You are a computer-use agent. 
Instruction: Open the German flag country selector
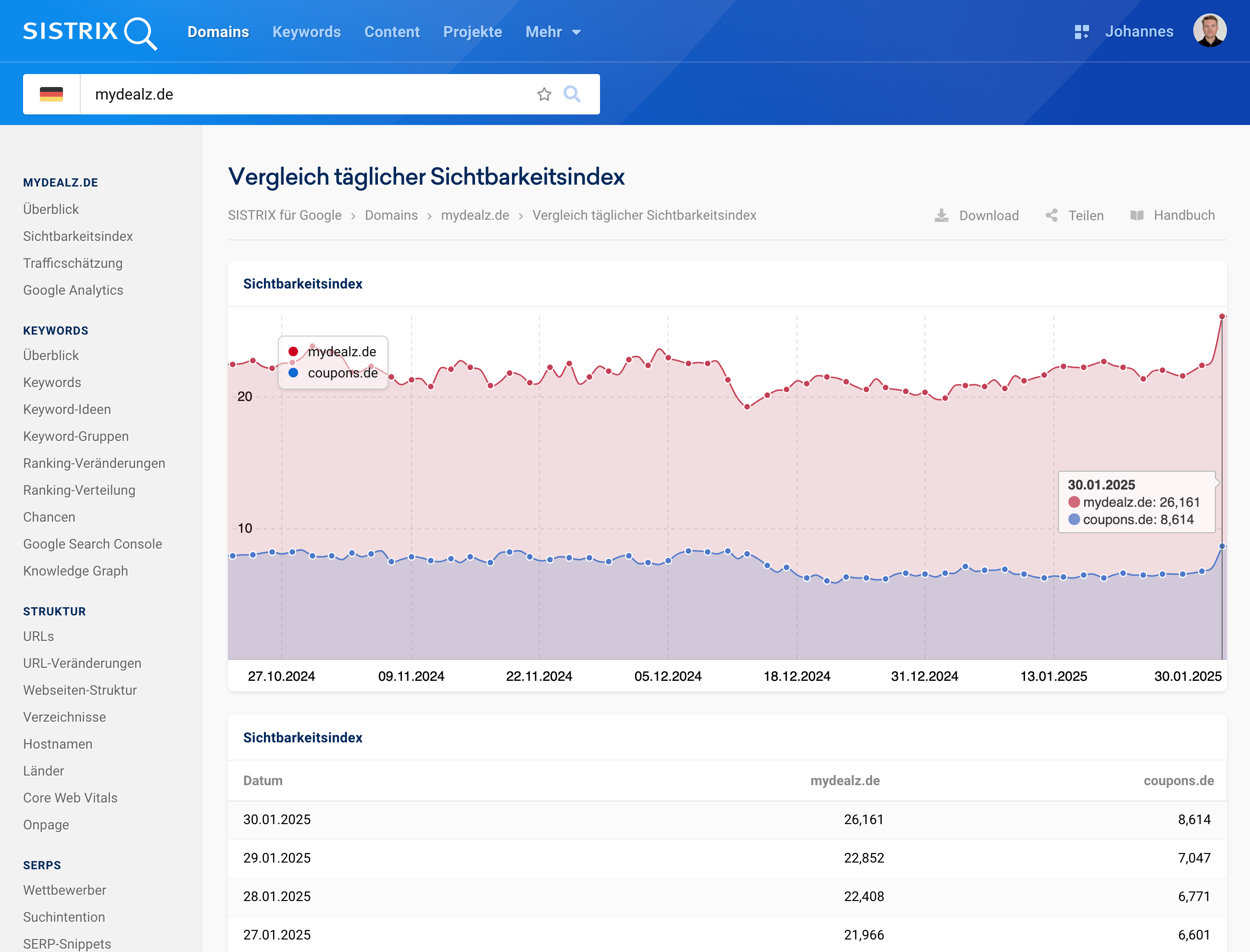(x=51, y=94)
